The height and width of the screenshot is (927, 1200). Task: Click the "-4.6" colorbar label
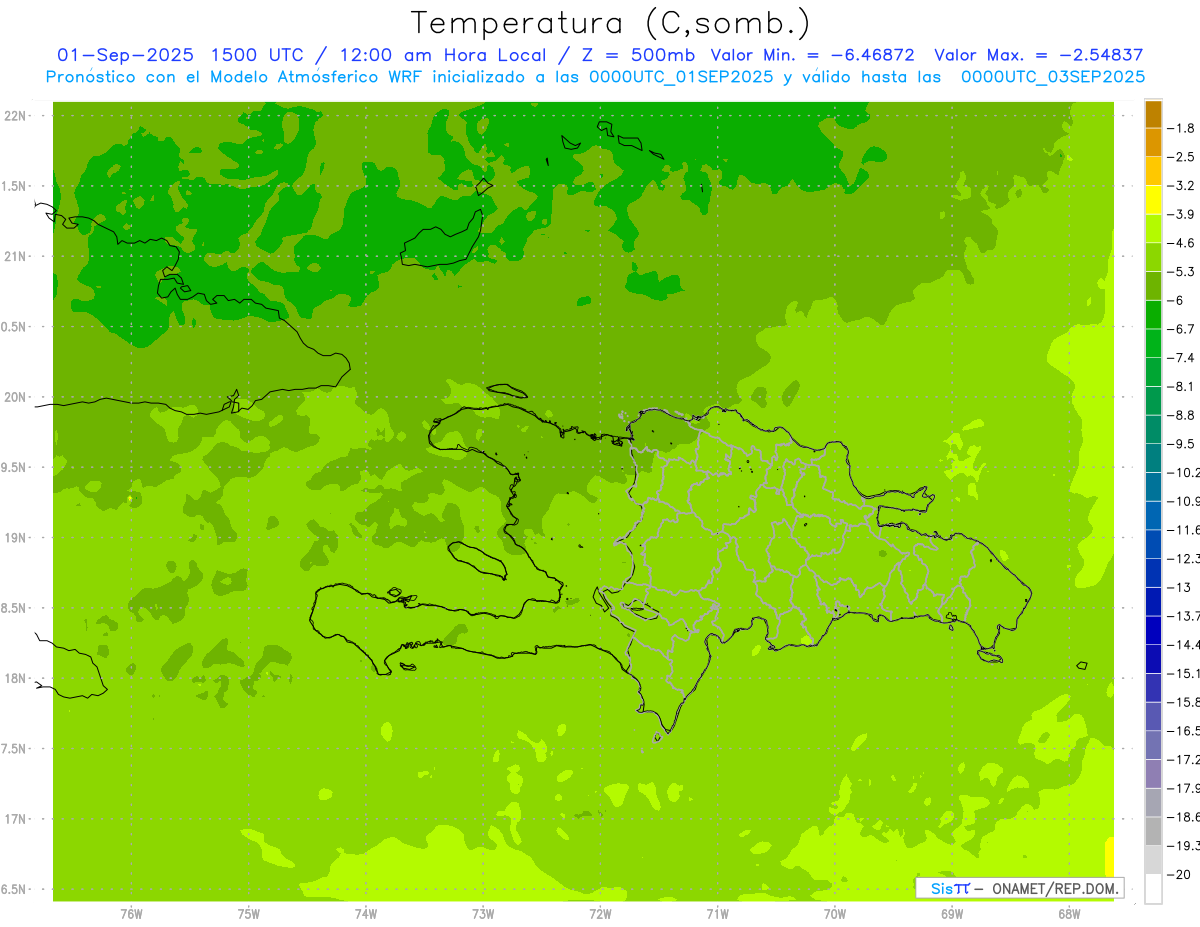(1181, 243)
